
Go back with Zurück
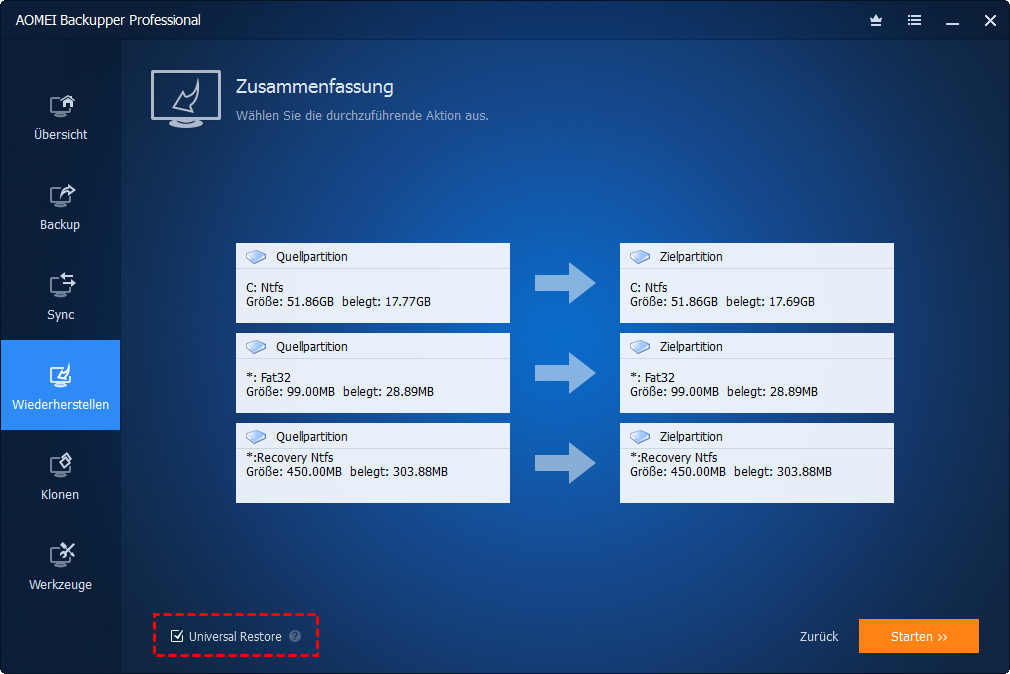[x=819, y=637]
